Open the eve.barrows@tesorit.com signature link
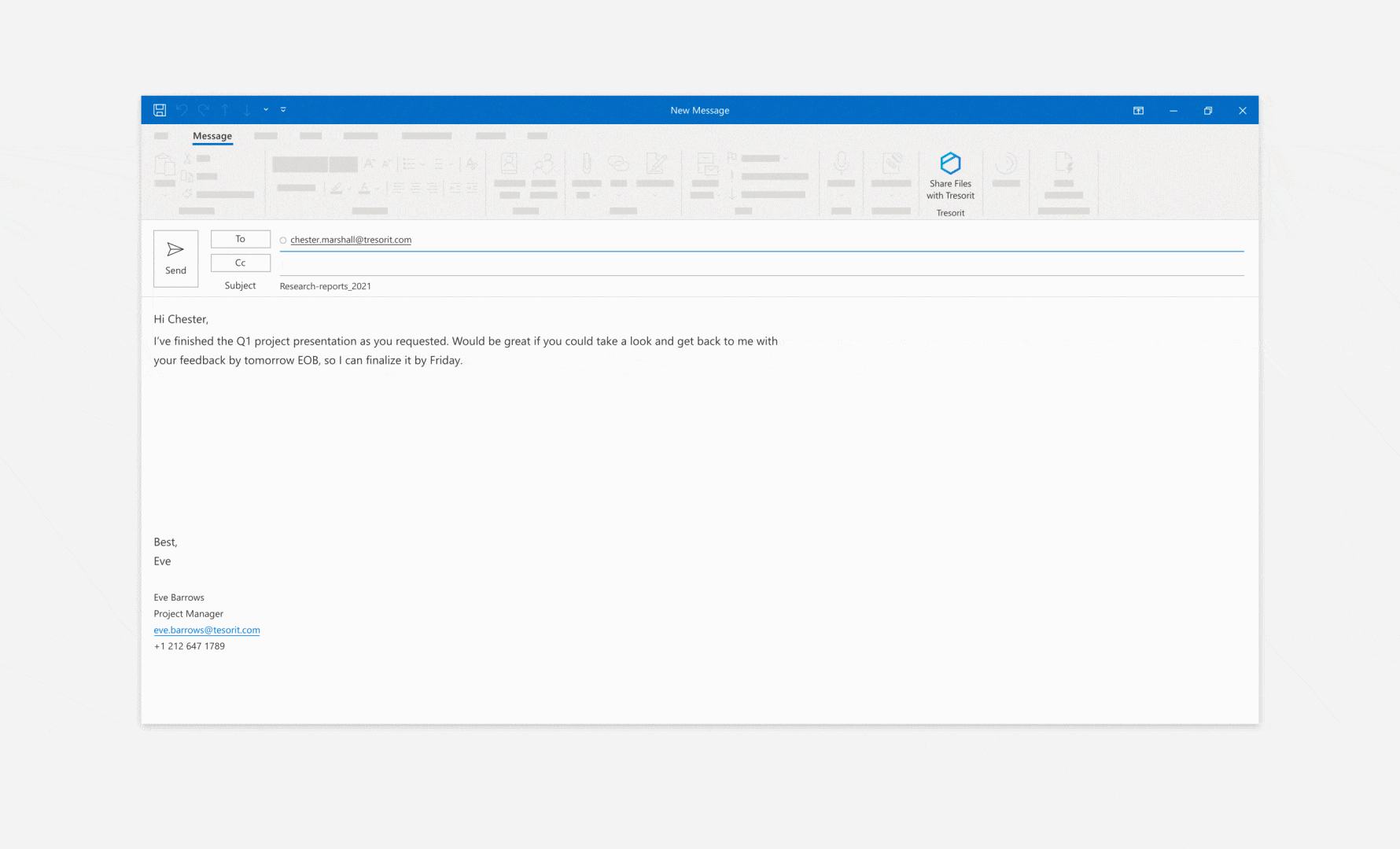The width and height of the screenshot is (1400, 849). click(207, 630)
